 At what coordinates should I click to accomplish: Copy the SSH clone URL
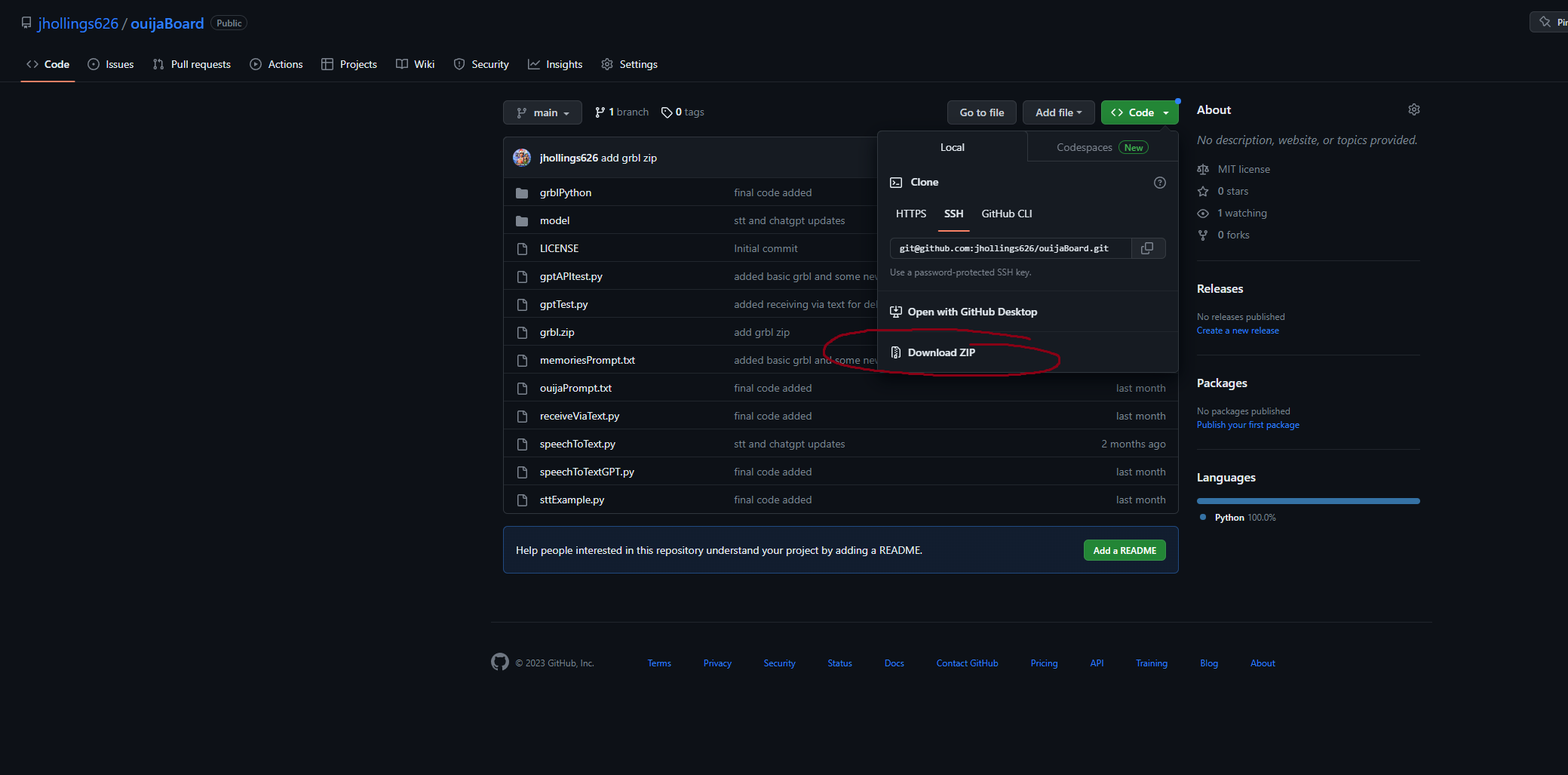(1147, 248)
